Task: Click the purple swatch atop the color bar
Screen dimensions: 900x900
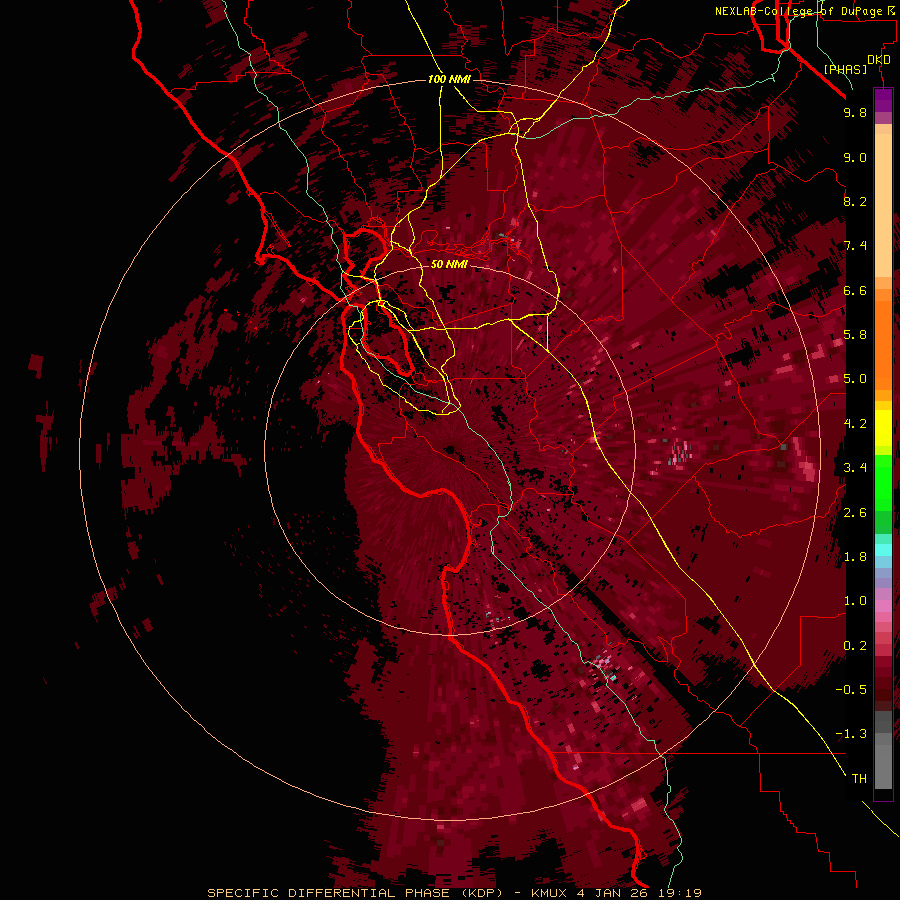Action: (883, 100)
